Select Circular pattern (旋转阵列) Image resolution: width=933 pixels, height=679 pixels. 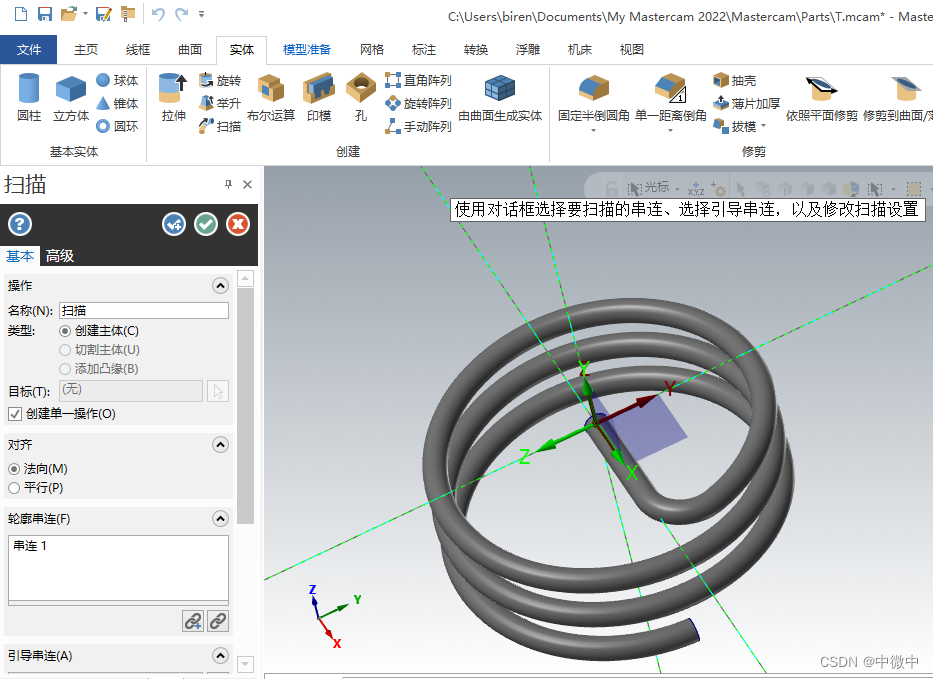(x=418, y=103)
